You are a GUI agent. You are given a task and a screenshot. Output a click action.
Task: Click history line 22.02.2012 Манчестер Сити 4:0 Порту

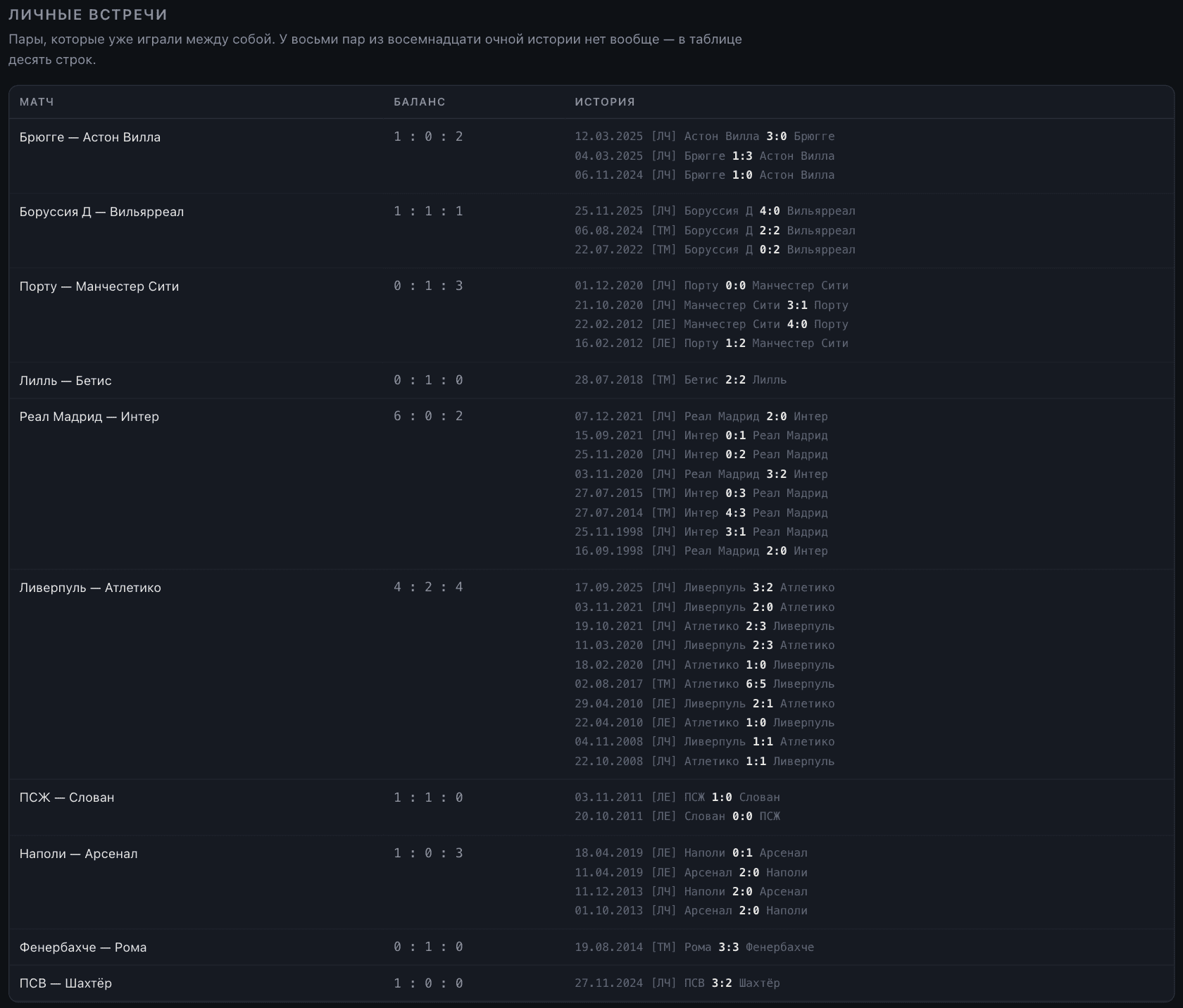[x=711, y=325]
